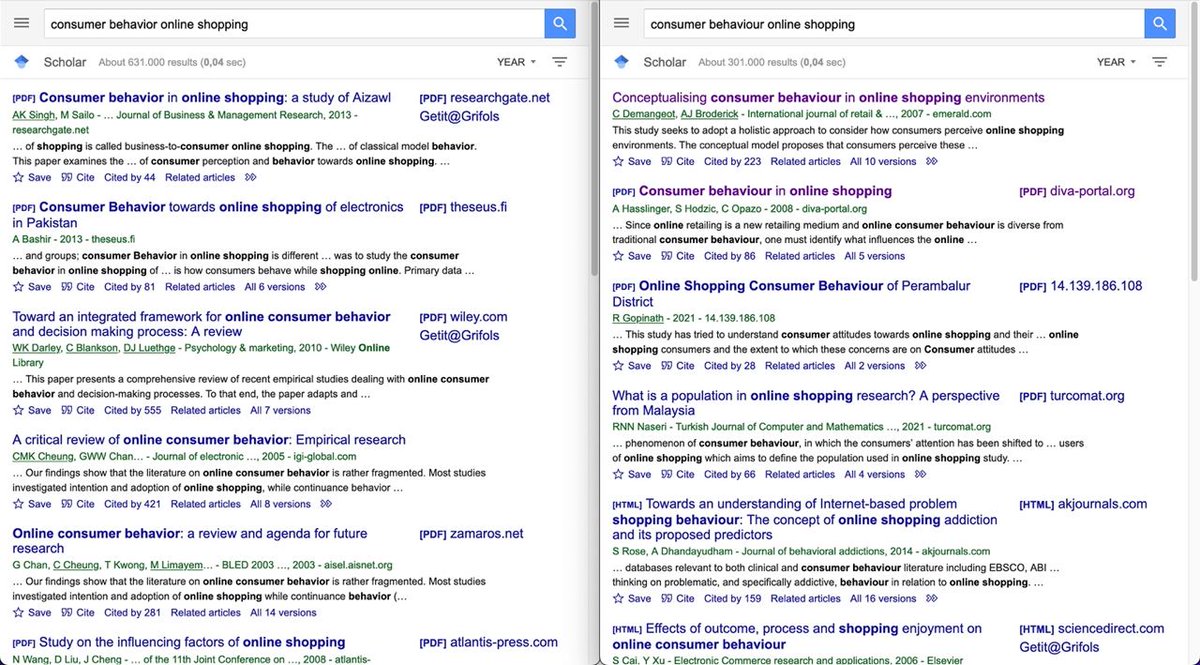Focus left search field 'consumer behavior online shopping'
This screenshot has width=1200, height=665.
point(292,23)
